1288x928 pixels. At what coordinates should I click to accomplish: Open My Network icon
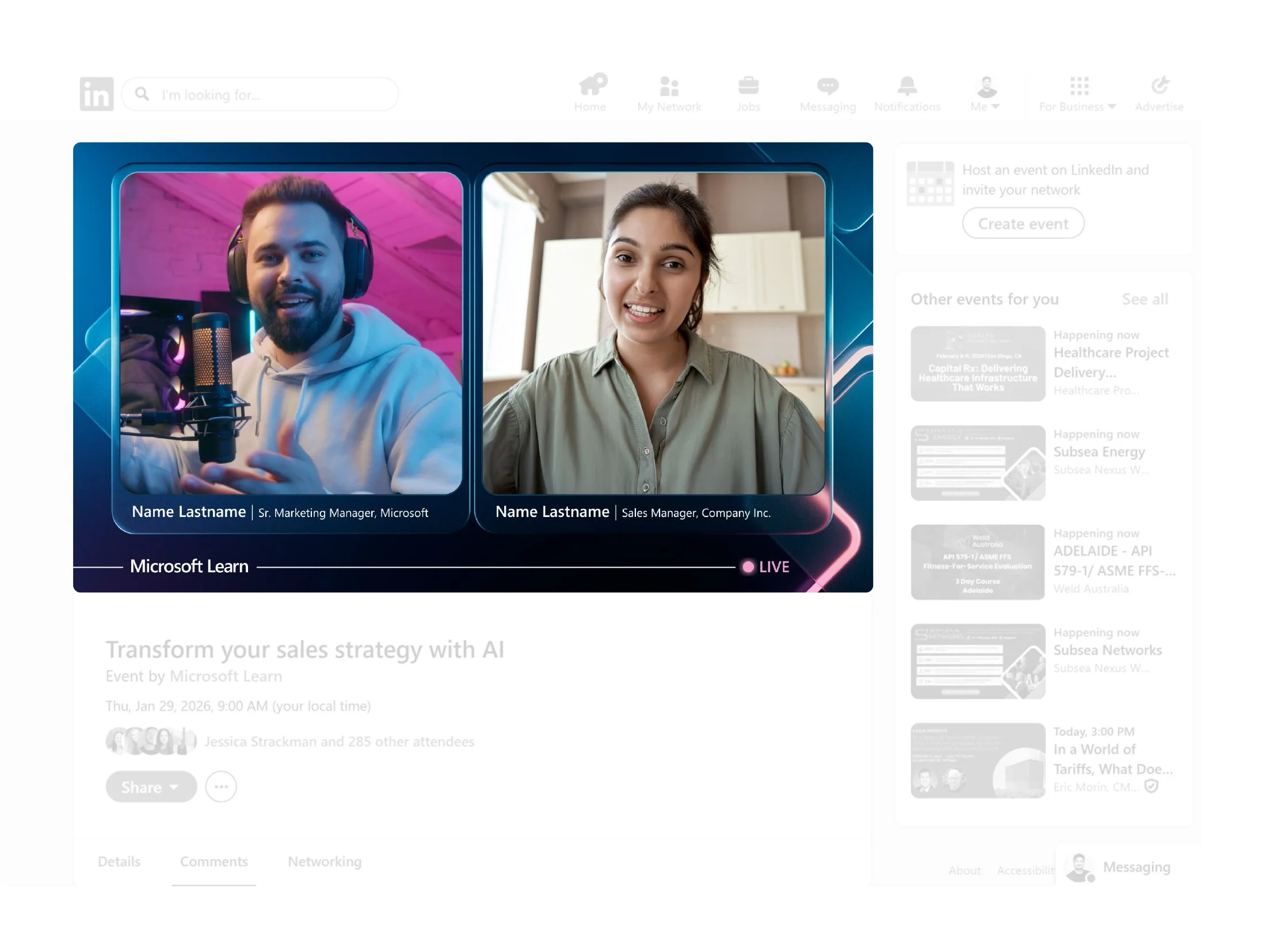[x=669, y=86]
